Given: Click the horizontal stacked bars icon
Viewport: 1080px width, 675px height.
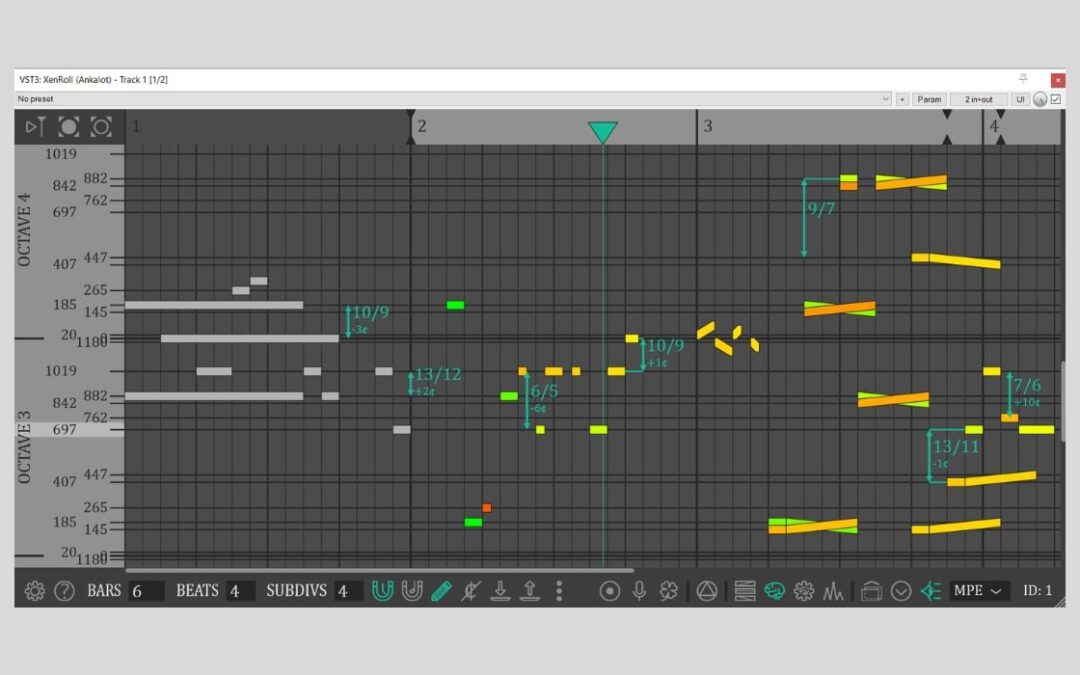Looking at the screenshot, I should (745, 591).
